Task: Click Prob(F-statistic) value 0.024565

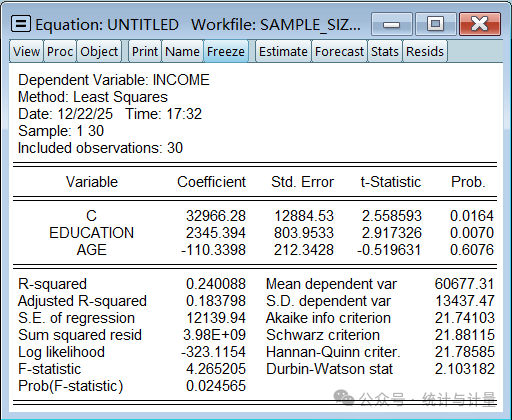Action: point(216,386)
